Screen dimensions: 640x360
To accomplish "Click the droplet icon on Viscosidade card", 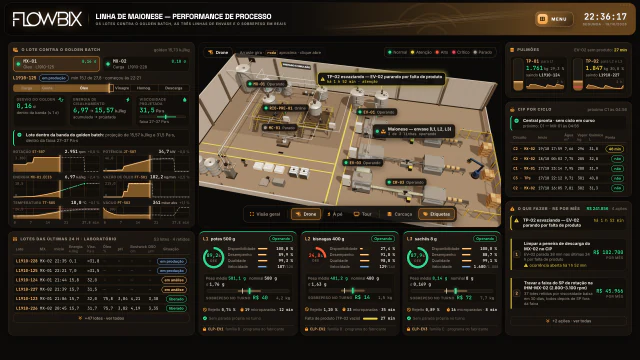I will pos(184,100).
